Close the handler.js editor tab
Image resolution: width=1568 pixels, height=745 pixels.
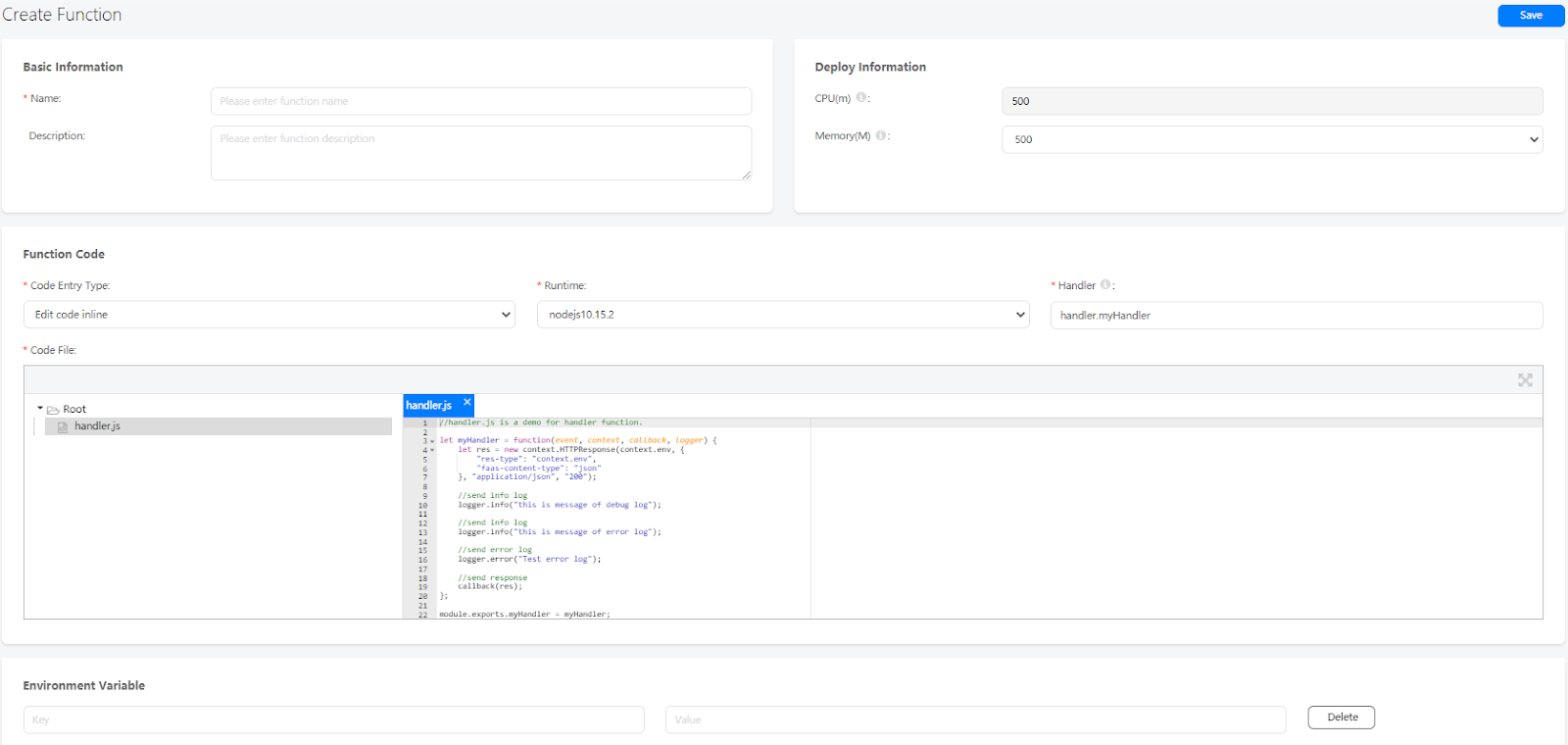pos(467,402)
